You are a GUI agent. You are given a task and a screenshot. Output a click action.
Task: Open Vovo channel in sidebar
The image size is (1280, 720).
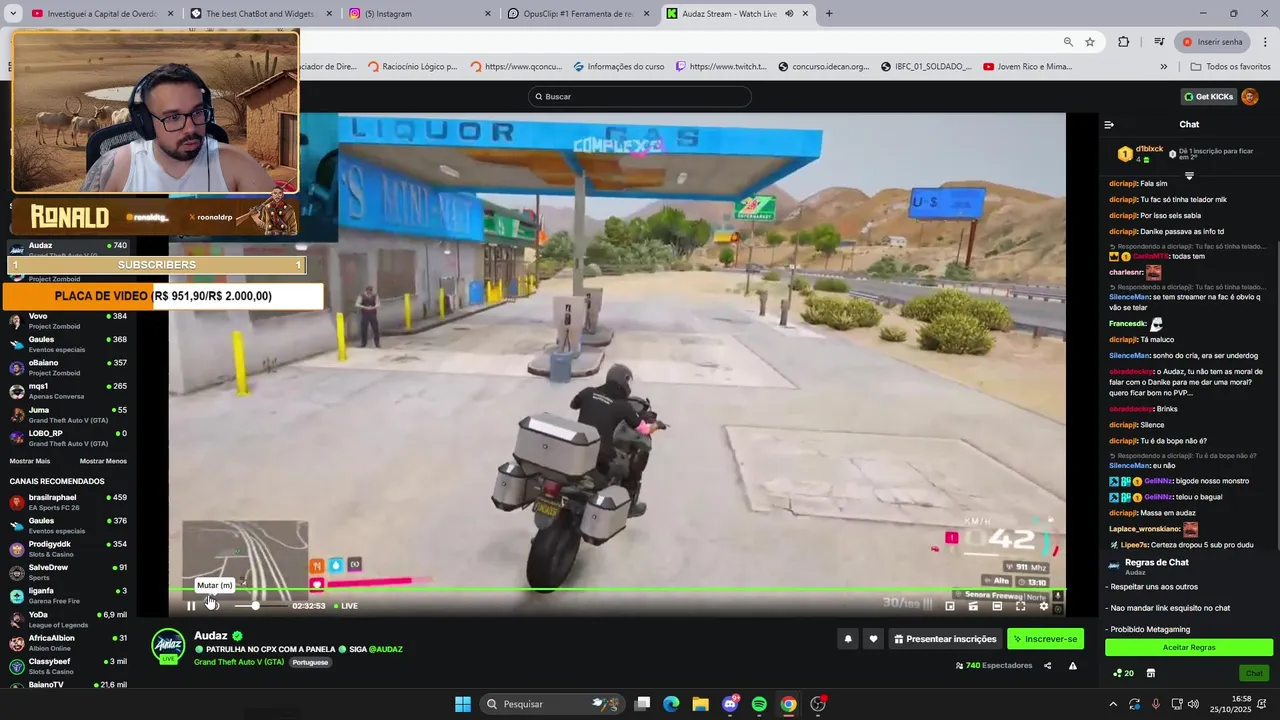click(x=68, y=321)
